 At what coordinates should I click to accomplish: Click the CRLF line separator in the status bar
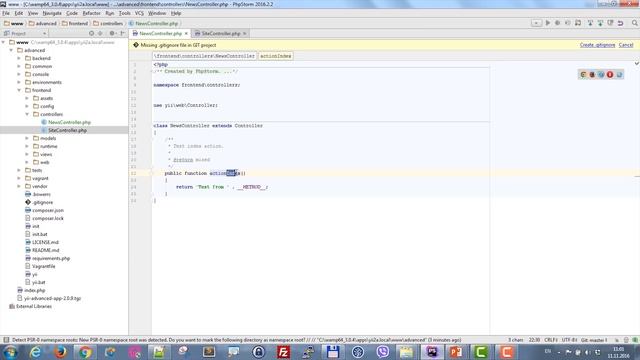tap(551, 340)
